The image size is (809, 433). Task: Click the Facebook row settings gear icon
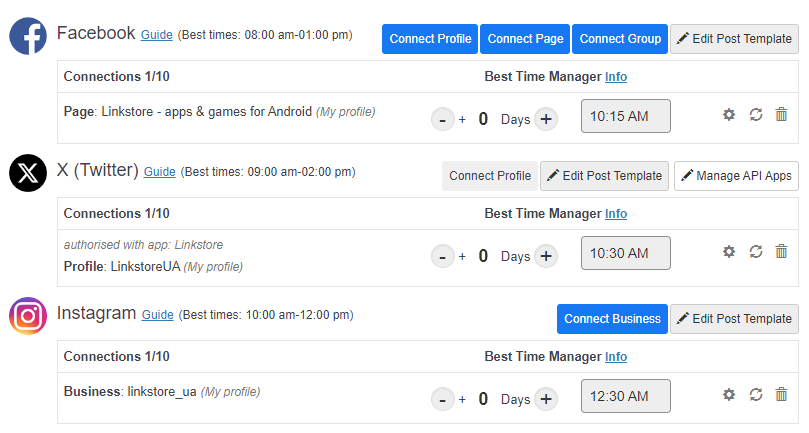coord(729,115)
